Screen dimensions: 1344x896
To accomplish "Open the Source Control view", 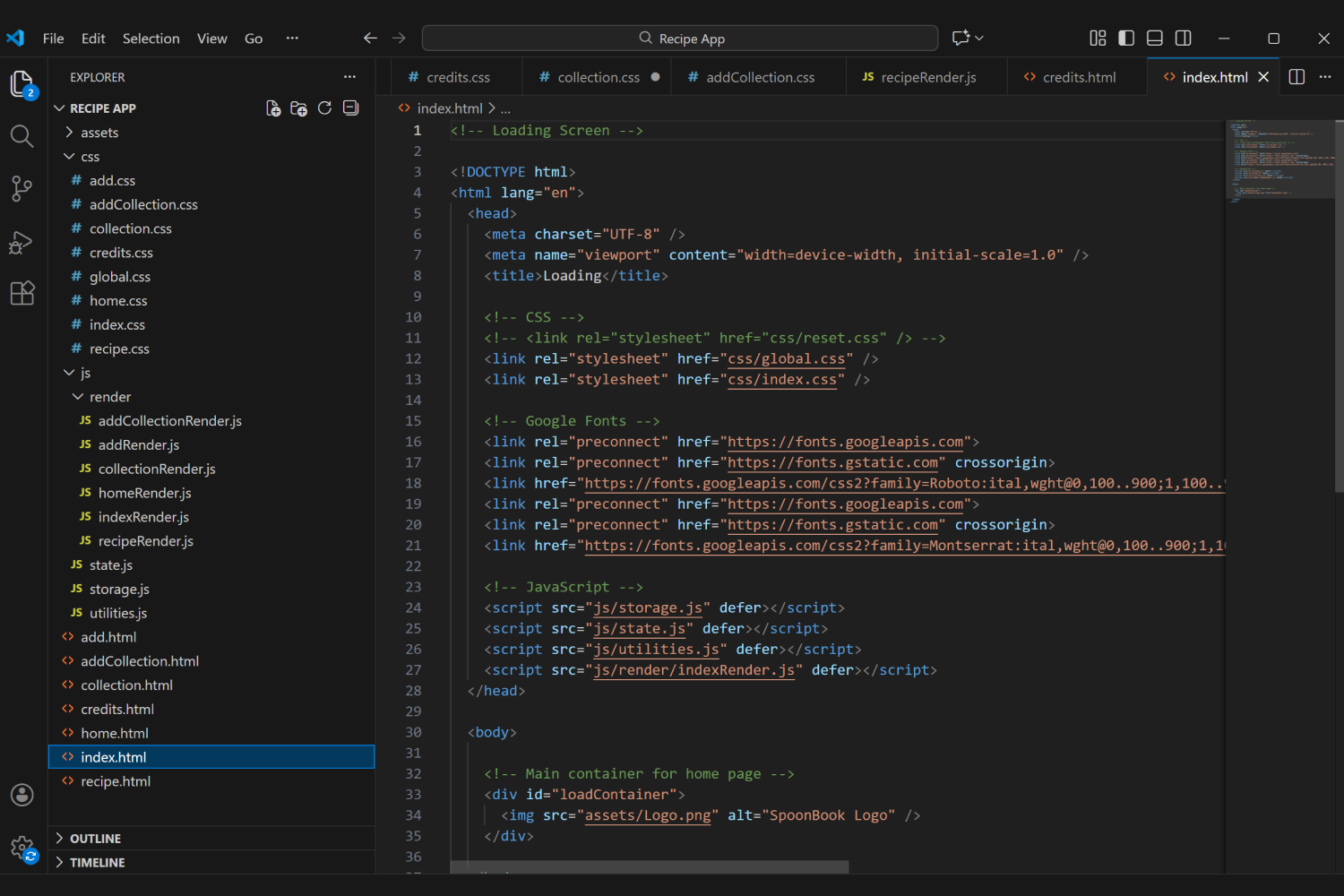I will click(22, 188).
